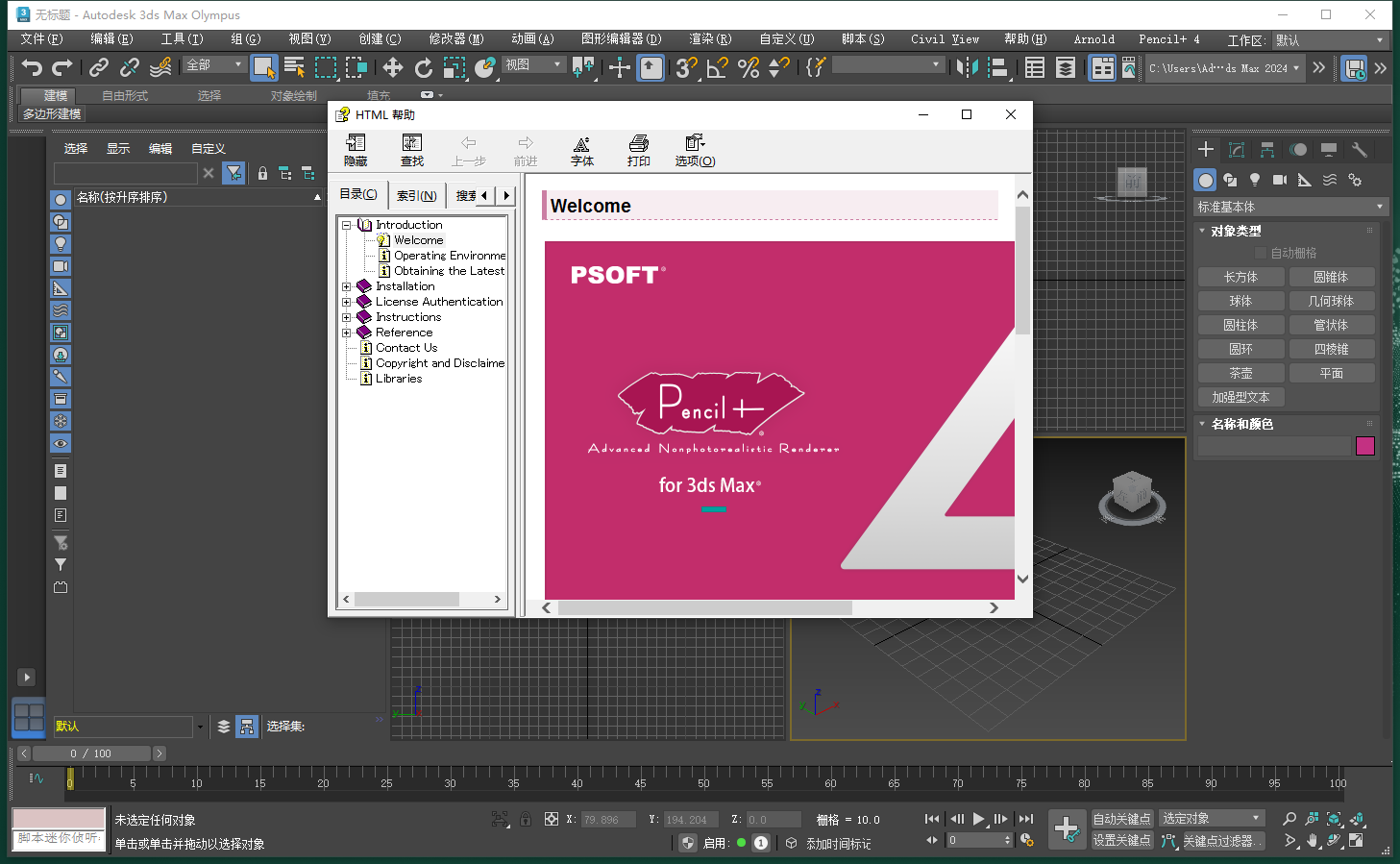Click the time slider 0 / 100 handle
The width and height of the screenshot is (1400, 864).
[x=90, y=753]
